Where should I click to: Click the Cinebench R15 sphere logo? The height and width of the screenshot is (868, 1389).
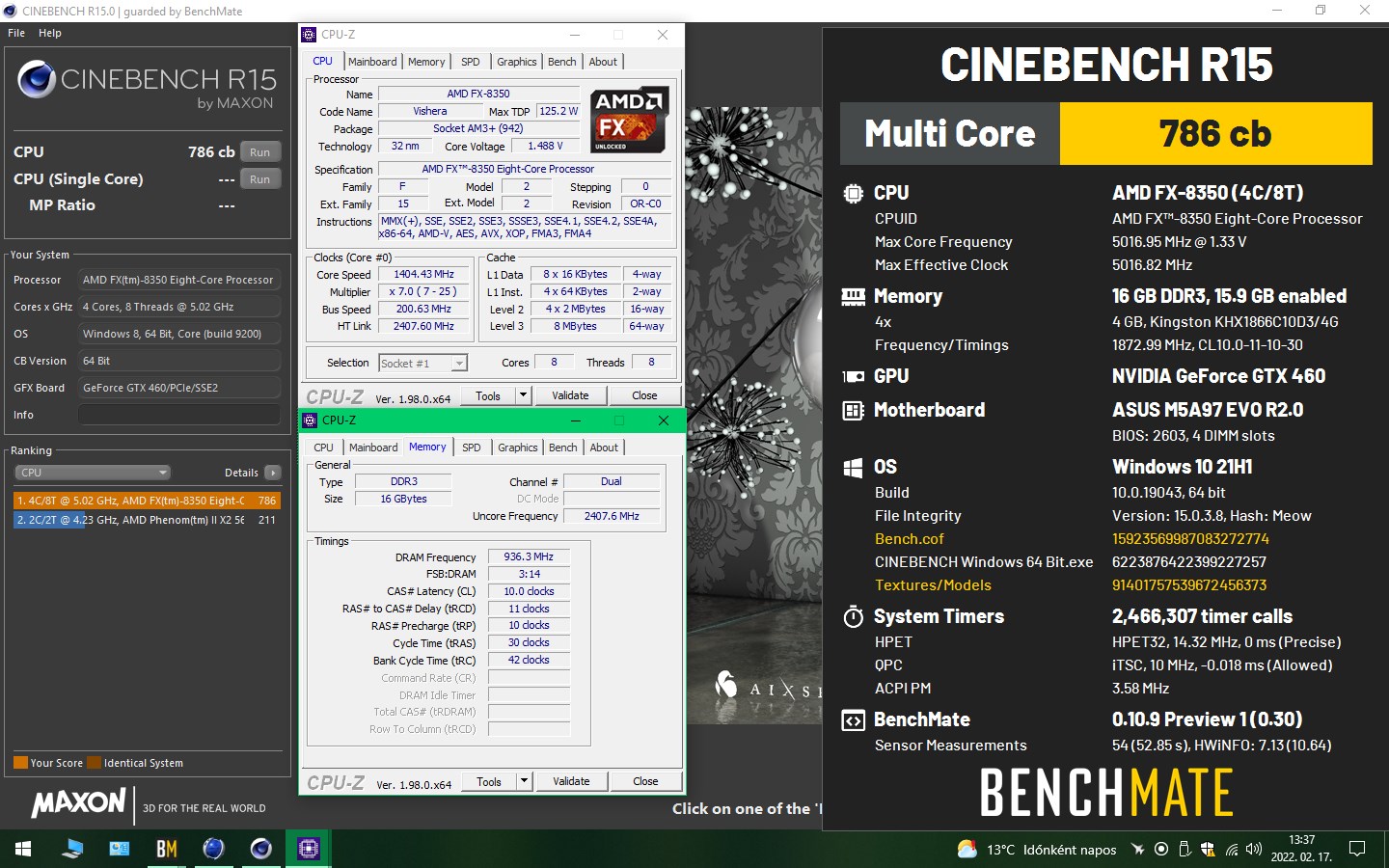pos(37,79)
